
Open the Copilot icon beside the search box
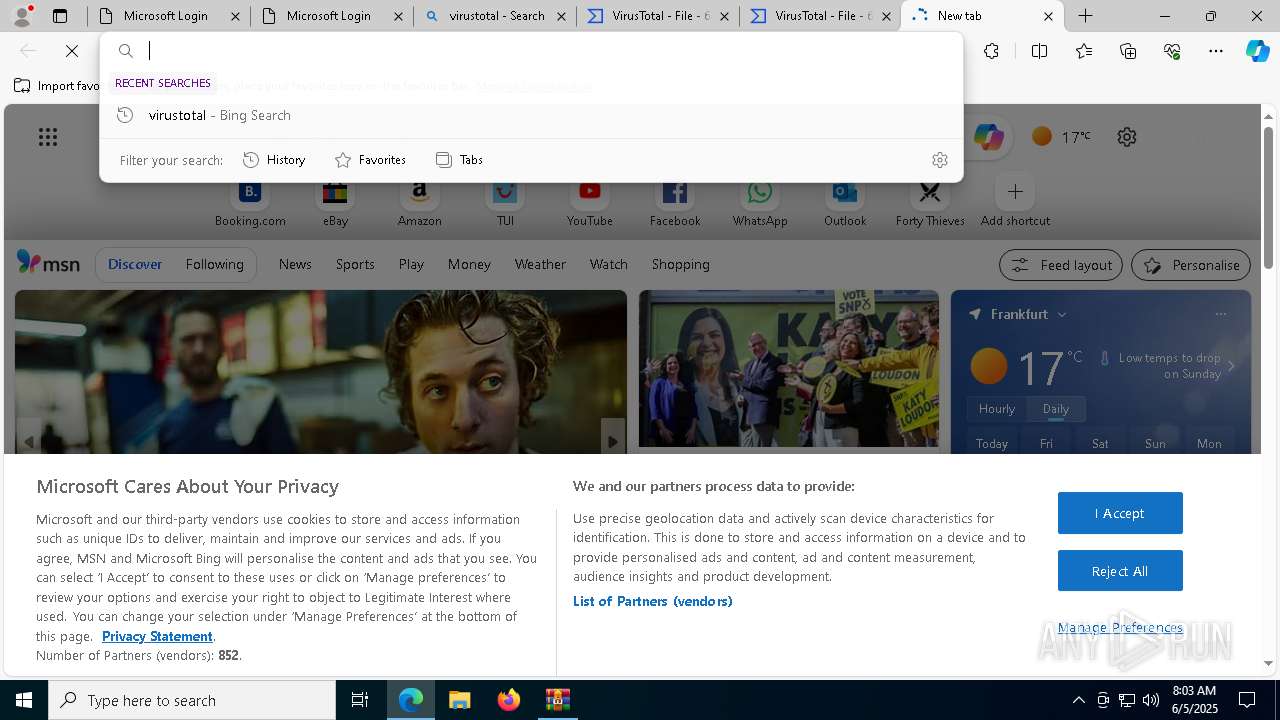click(988, 137)
